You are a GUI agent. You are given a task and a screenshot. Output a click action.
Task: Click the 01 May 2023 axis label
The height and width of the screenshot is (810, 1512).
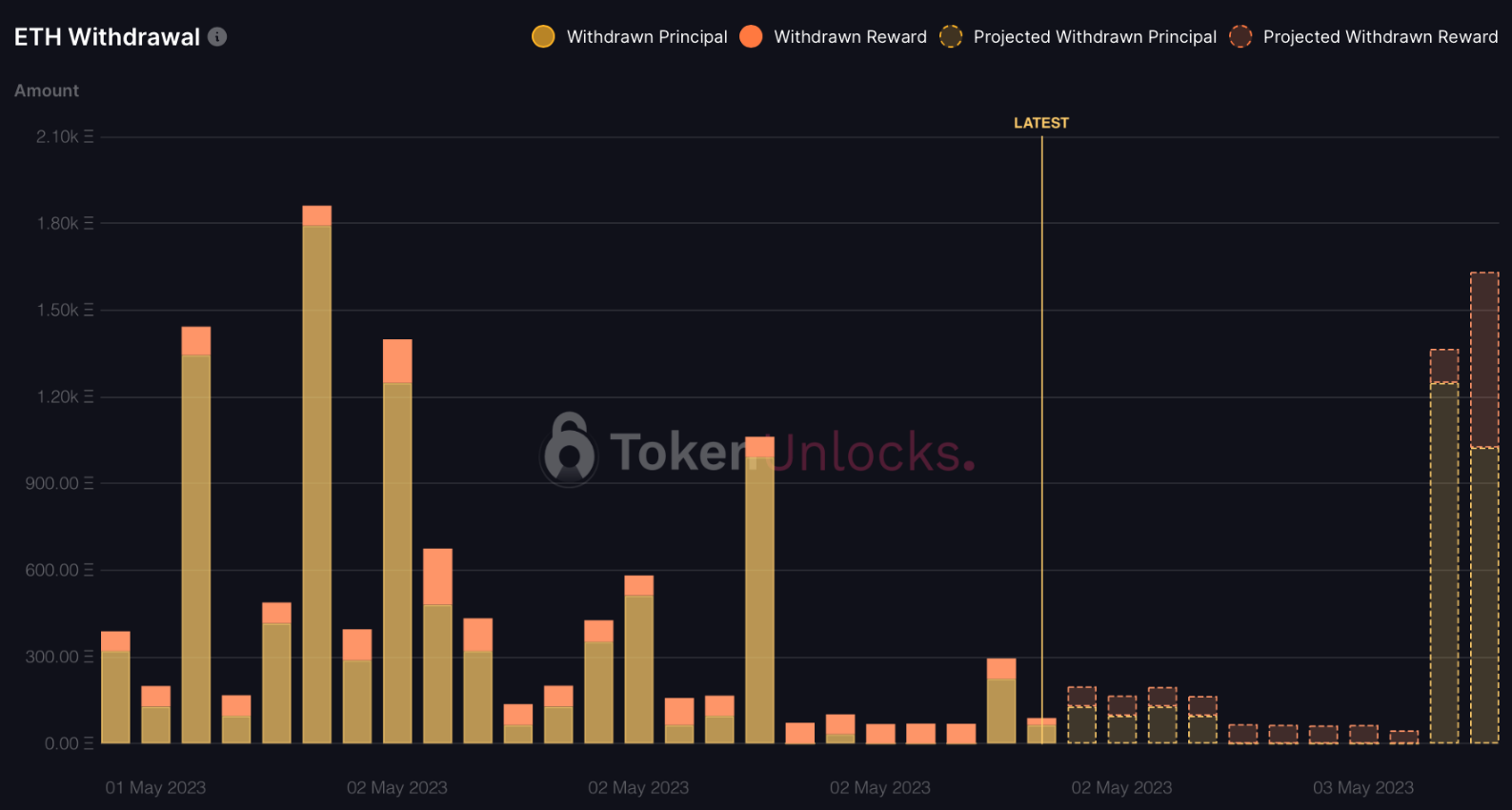tap(155, 788)
